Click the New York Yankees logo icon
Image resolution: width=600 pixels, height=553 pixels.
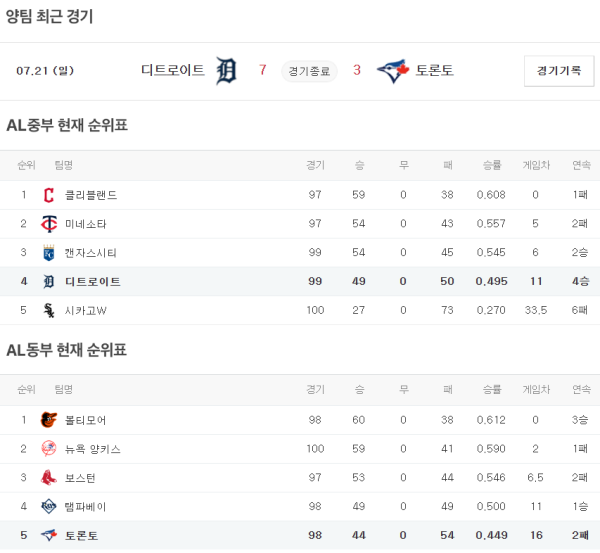pyautogui.click(x=49, y=449)
